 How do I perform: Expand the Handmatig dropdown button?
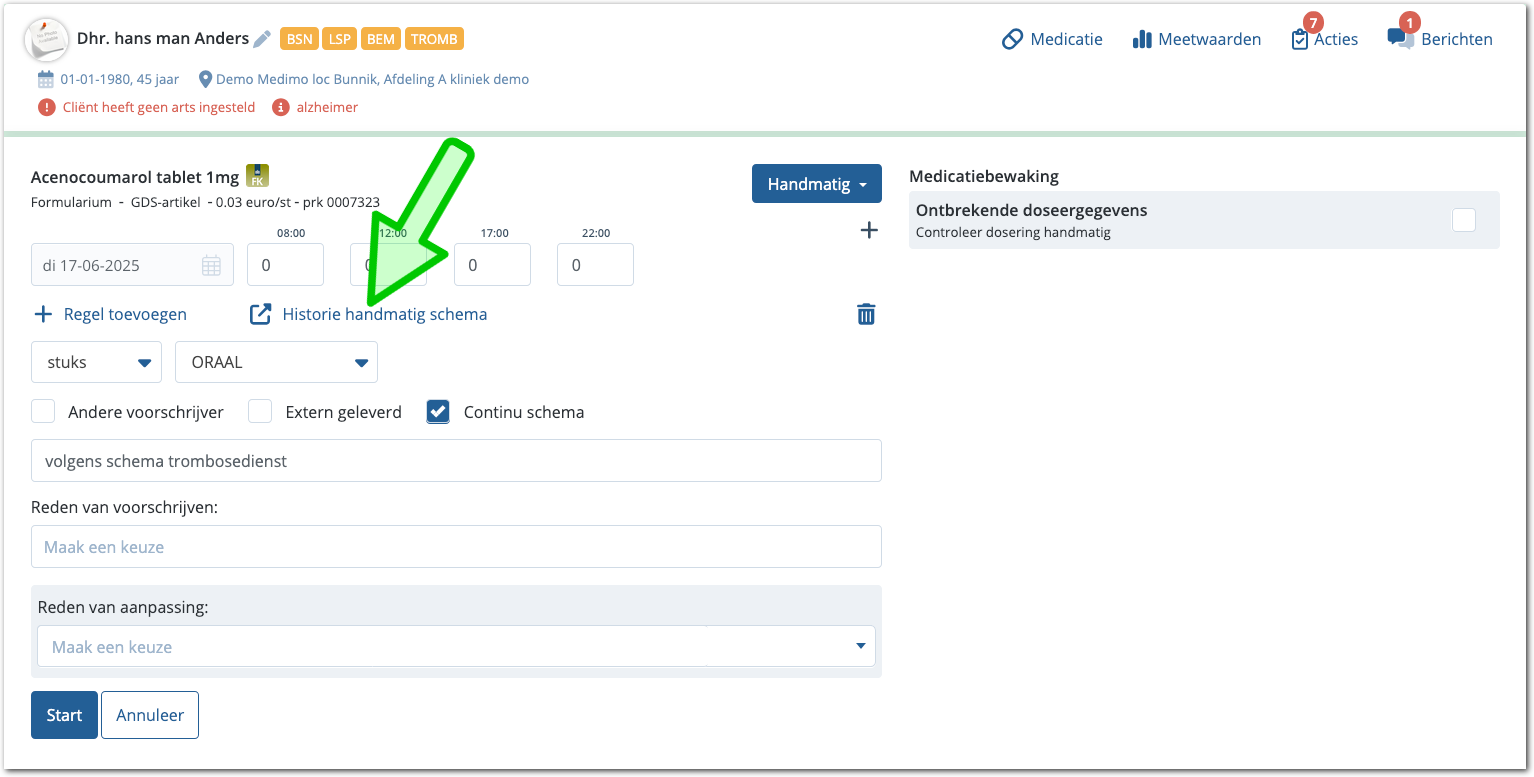click(816, 184)
